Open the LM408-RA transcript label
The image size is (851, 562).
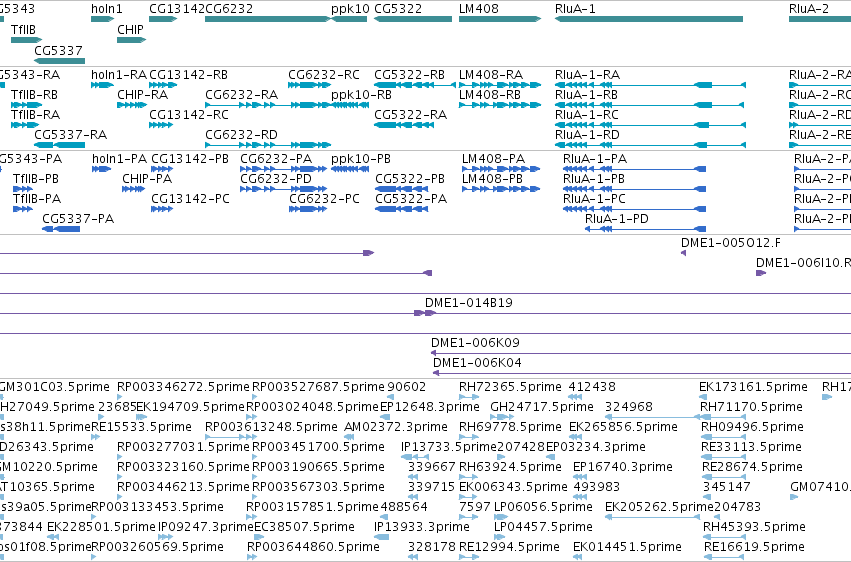(x=491, y=75)
